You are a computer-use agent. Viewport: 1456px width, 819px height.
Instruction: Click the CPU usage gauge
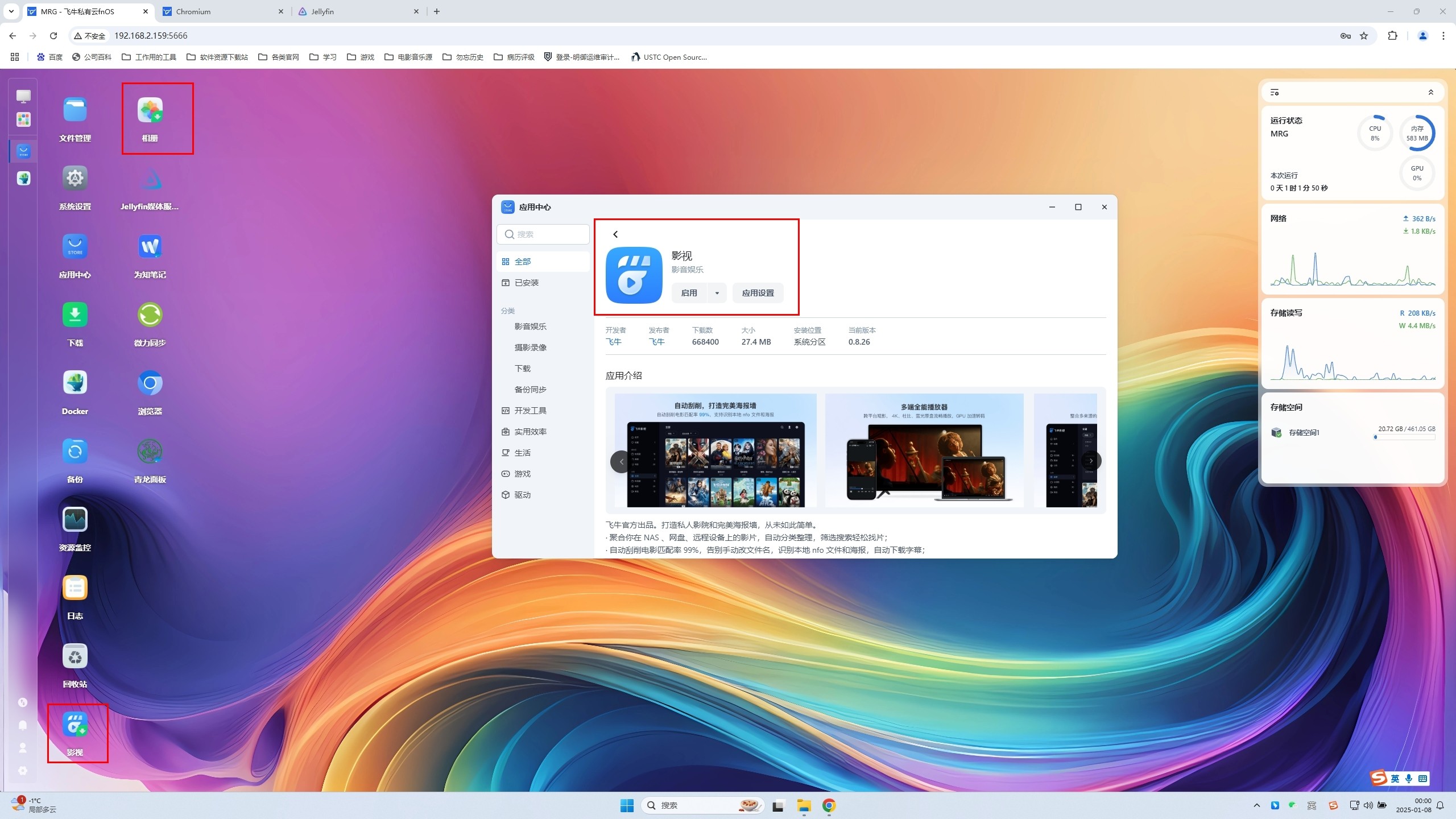[1375, 133]
